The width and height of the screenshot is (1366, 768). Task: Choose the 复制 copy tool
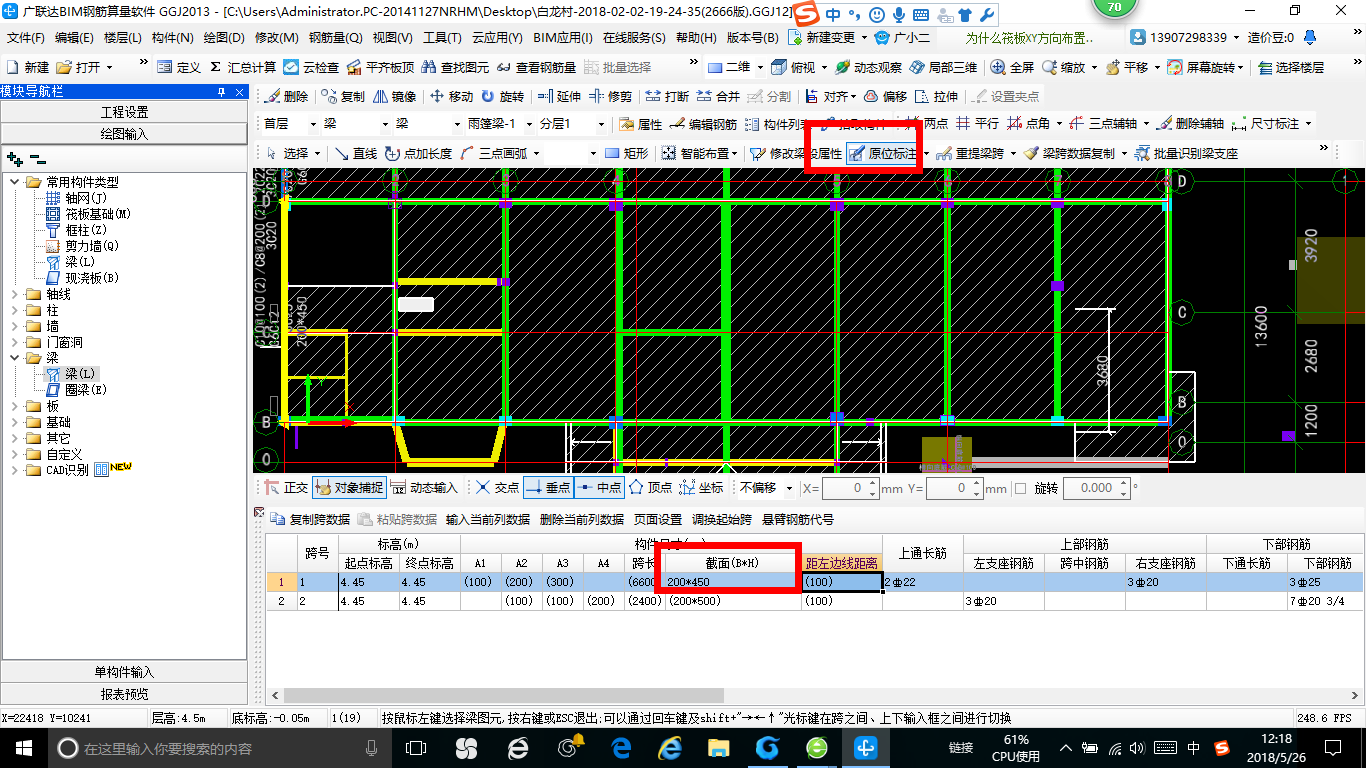343,97
